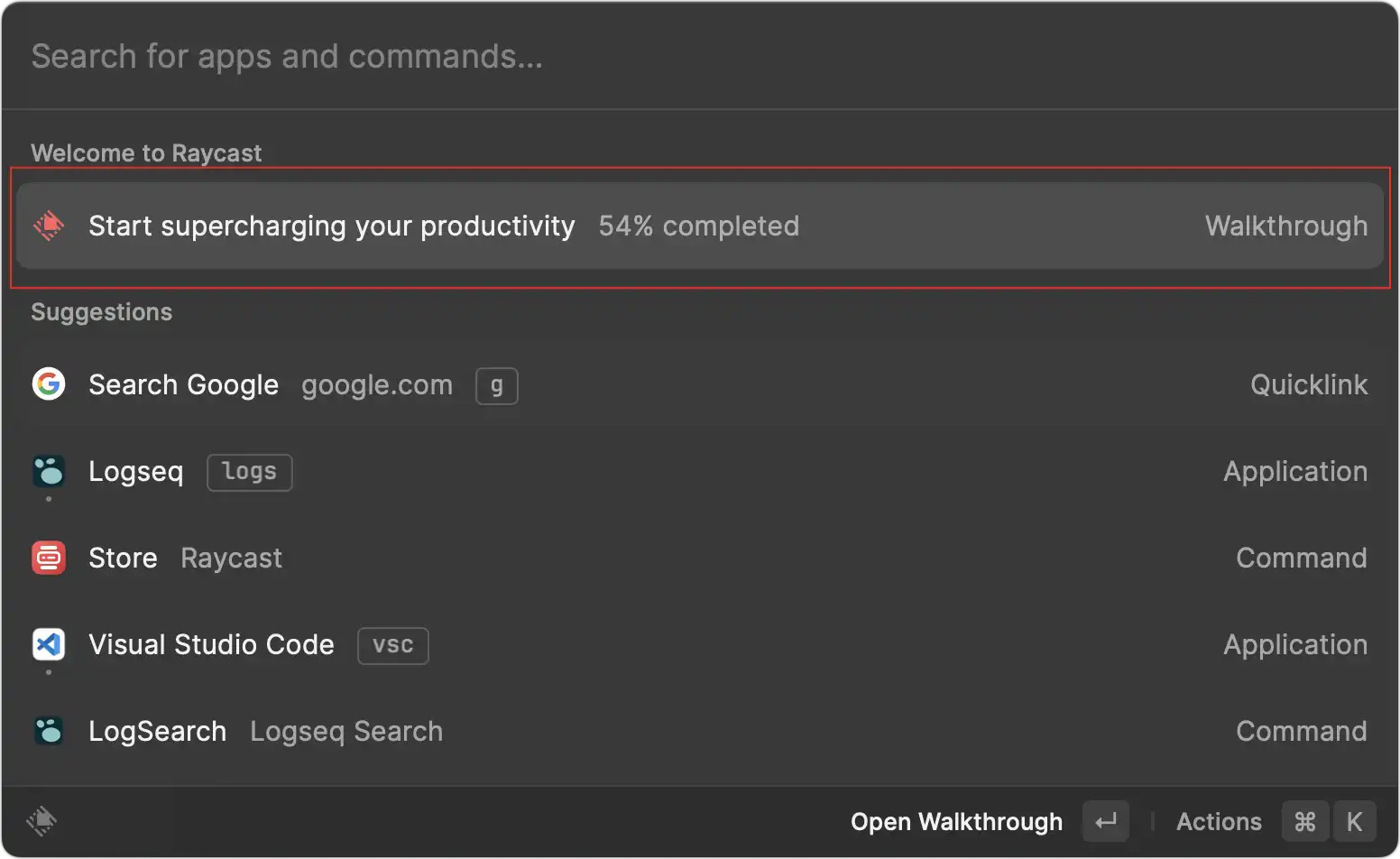Viewport: 1400px width, 859px height.
Task: Click the Google logo icon
Action: [49, 384]
